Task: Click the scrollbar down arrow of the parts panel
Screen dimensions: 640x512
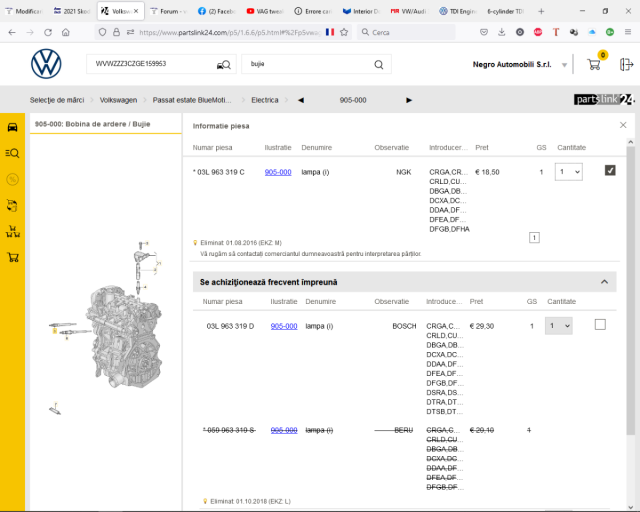Action: (x=630, y=508)
